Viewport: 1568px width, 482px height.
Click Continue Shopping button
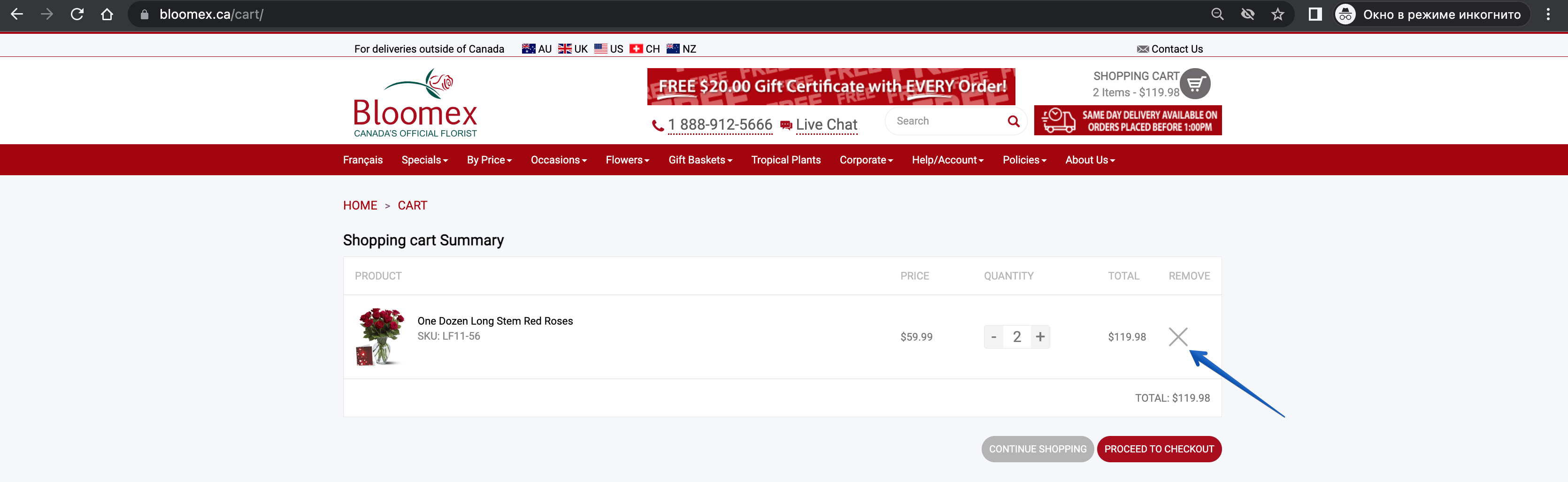pos(1037,449)
